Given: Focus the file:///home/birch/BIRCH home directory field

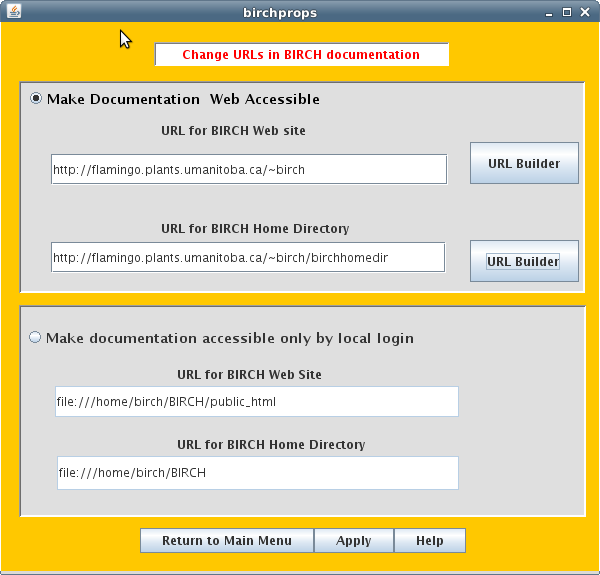Looking at the screenshot, I should [257, 472].
